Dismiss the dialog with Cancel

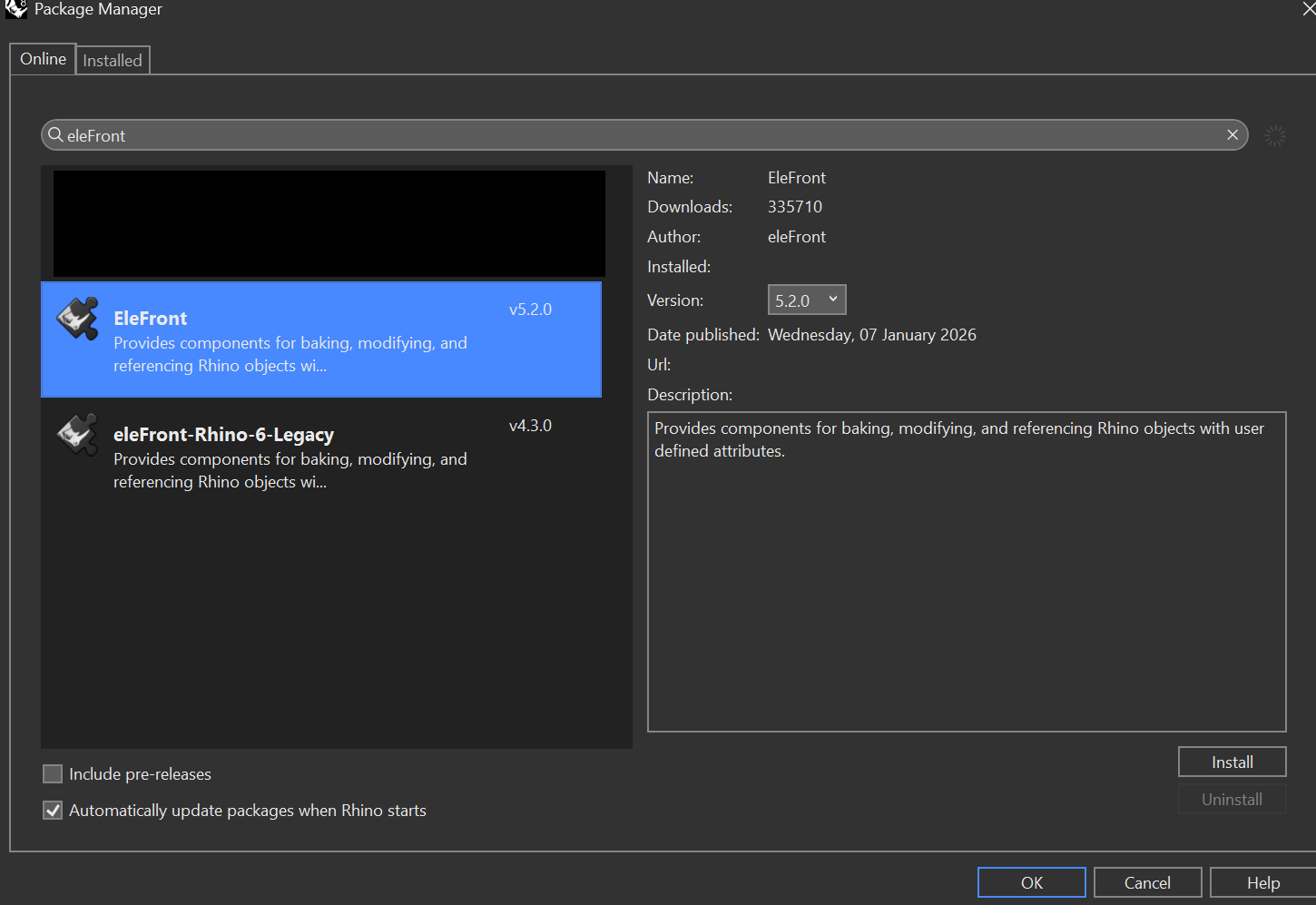[x=1147, y=881]
